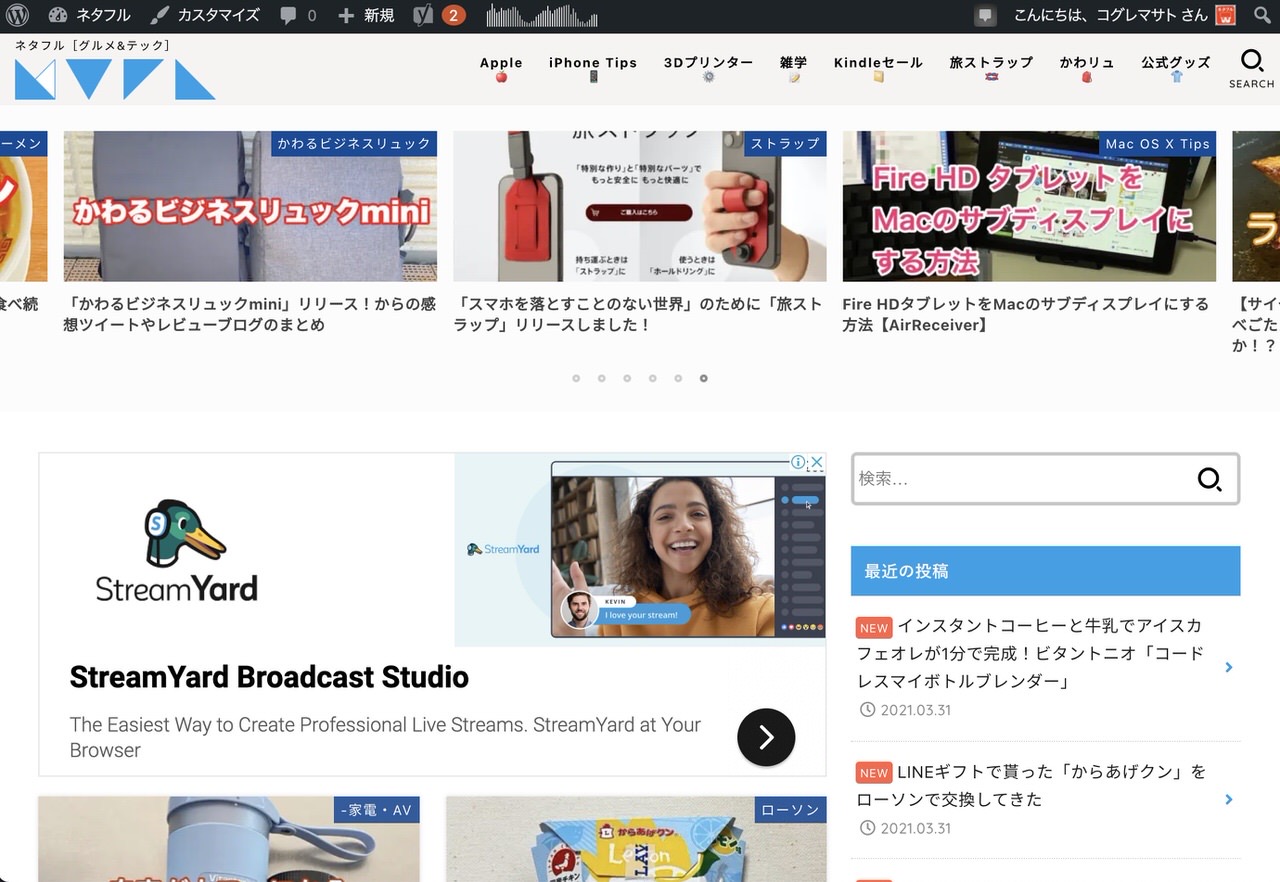
Task: Open Yoast SEO notifications icon
Action: coord(439,15)
